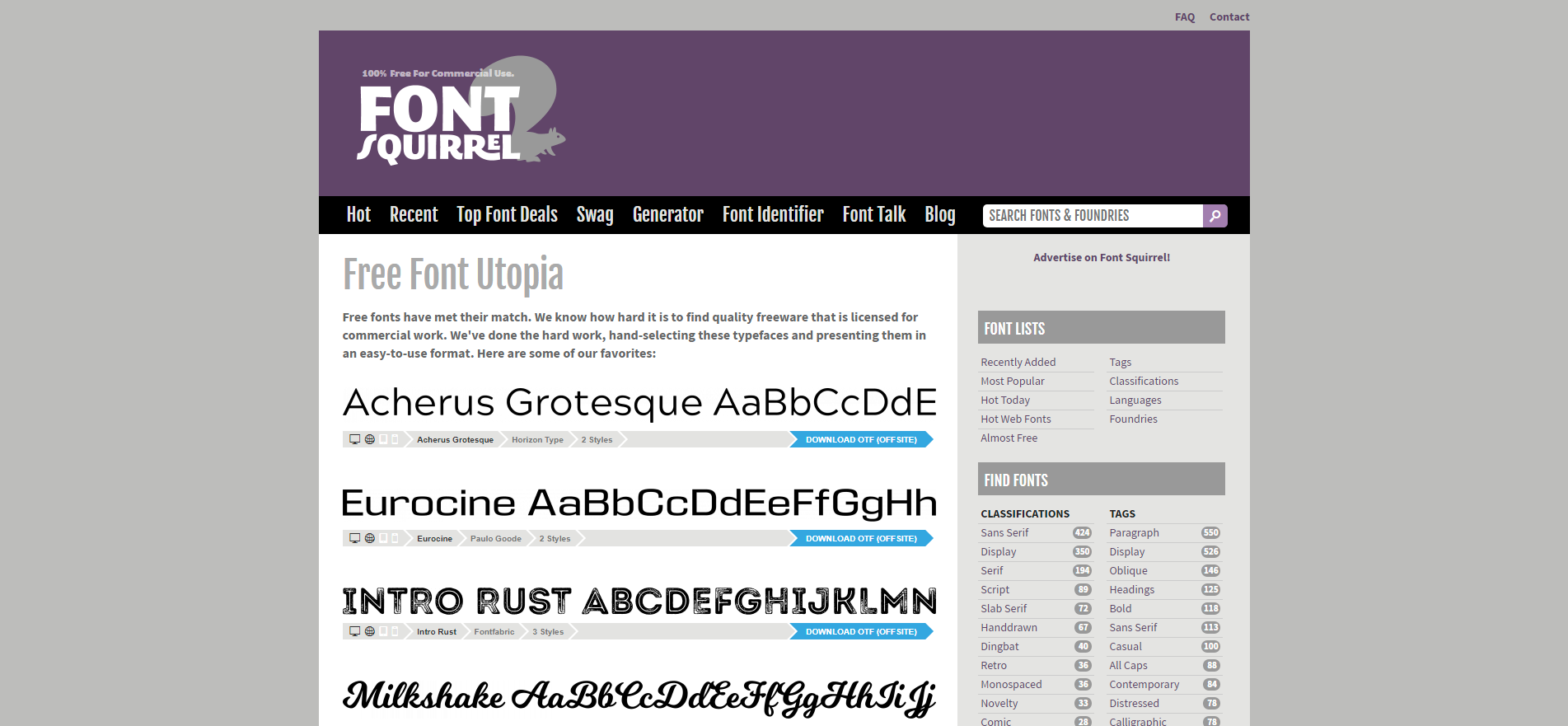Screen dimensions: 1568x726
Task: Click web globe icon in Acherus Grotesque row
Action: coord(370,439)
